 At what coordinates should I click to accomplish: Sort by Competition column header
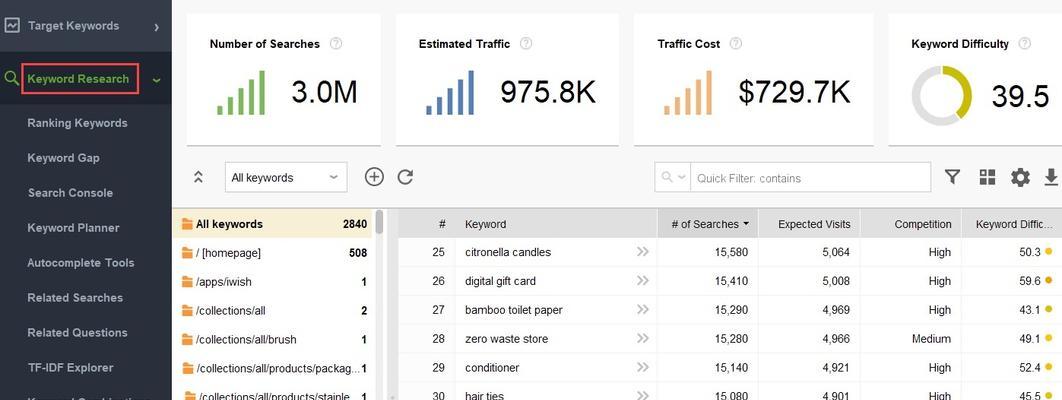coord(911,224)
